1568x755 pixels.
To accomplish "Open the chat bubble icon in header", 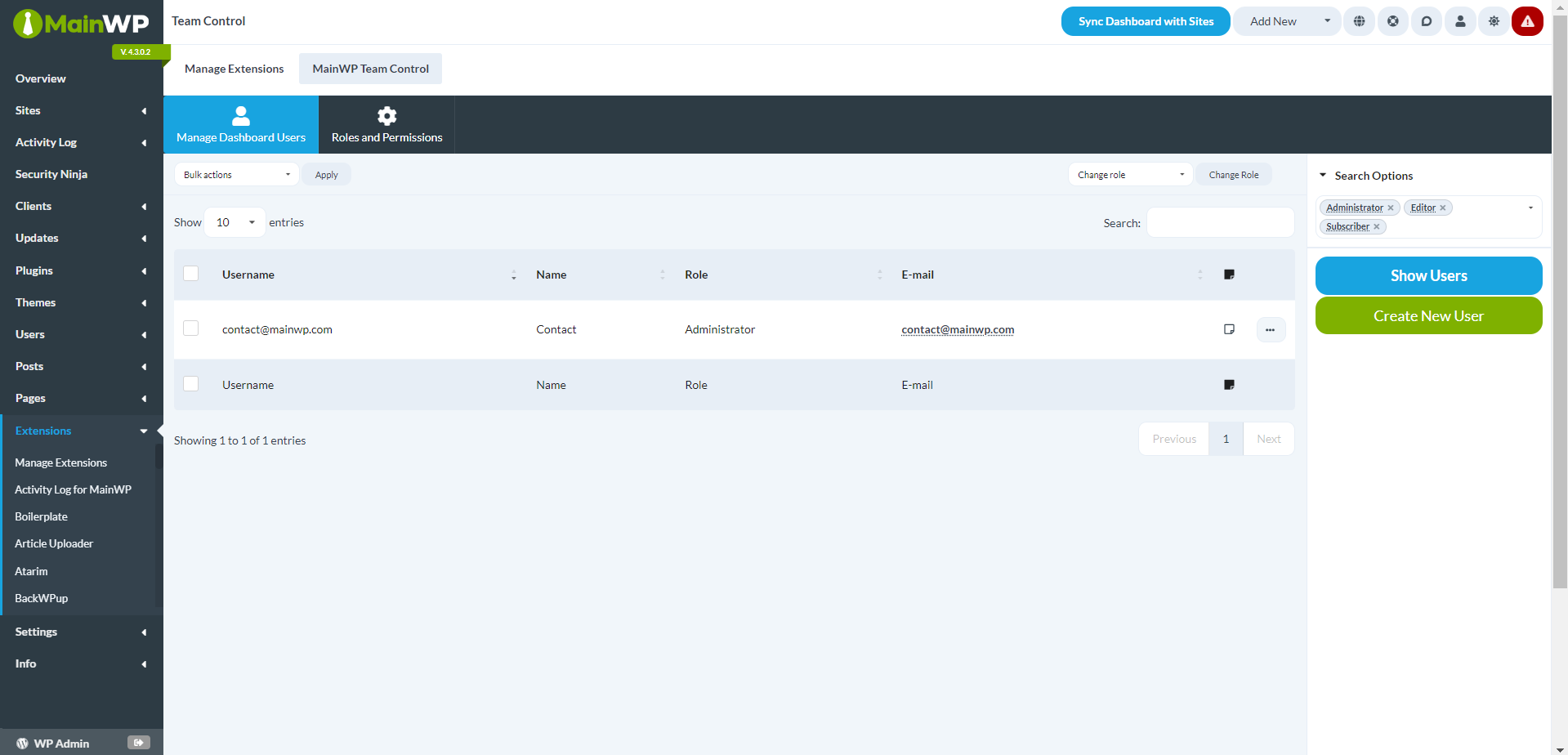I will [1426, 21].
